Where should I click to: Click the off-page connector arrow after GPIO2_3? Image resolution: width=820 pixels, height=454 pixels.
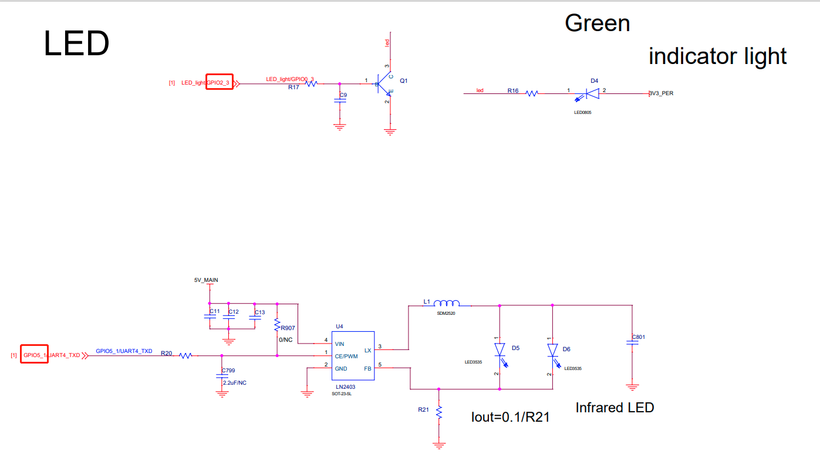237,83
